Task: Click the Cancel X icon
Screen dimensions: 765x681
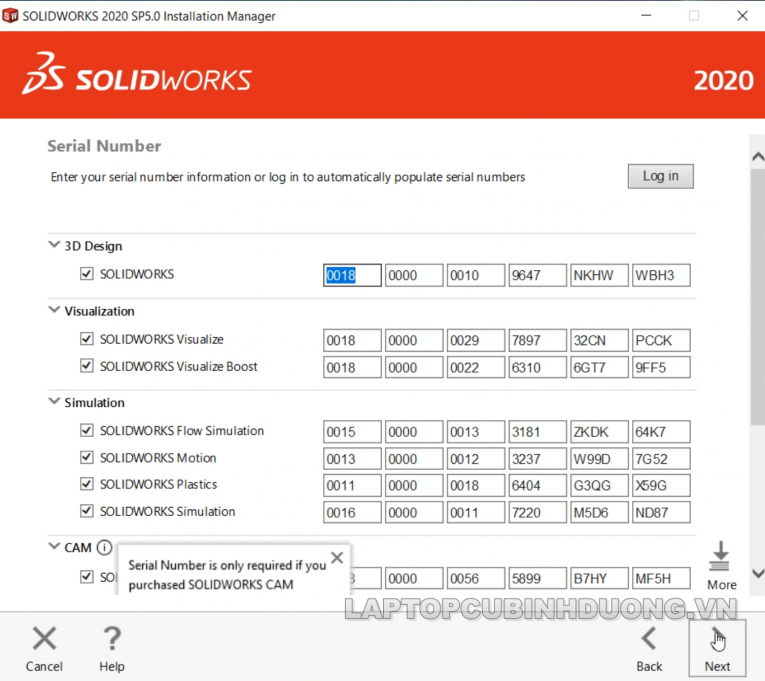Action: (x=44, y=639)
